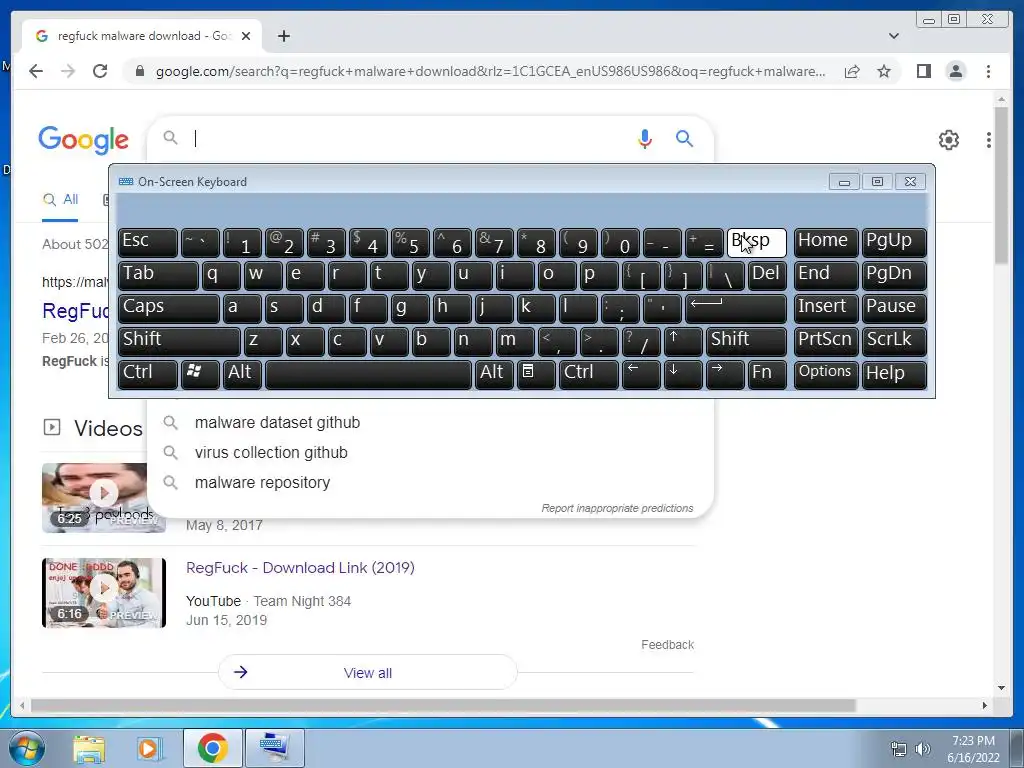Toggle the left Shift key
This screenshot has width=1024, height=768.
[179, 341]
